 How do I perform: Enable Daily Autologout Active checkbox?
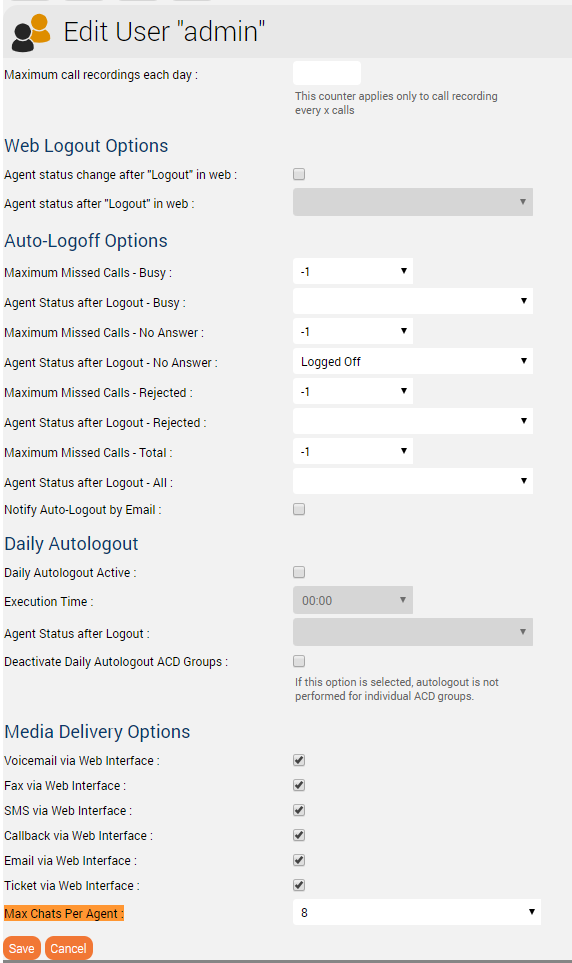point(299,572)
